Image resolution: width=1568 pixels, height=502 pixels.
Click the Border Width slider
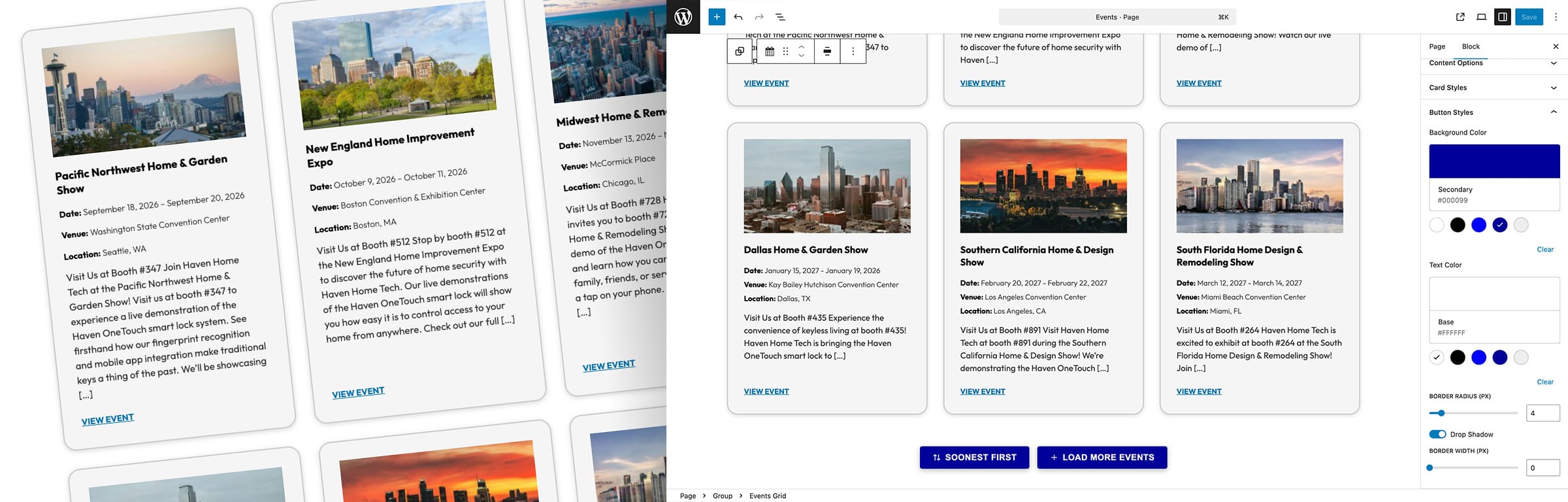(1473, 467)
